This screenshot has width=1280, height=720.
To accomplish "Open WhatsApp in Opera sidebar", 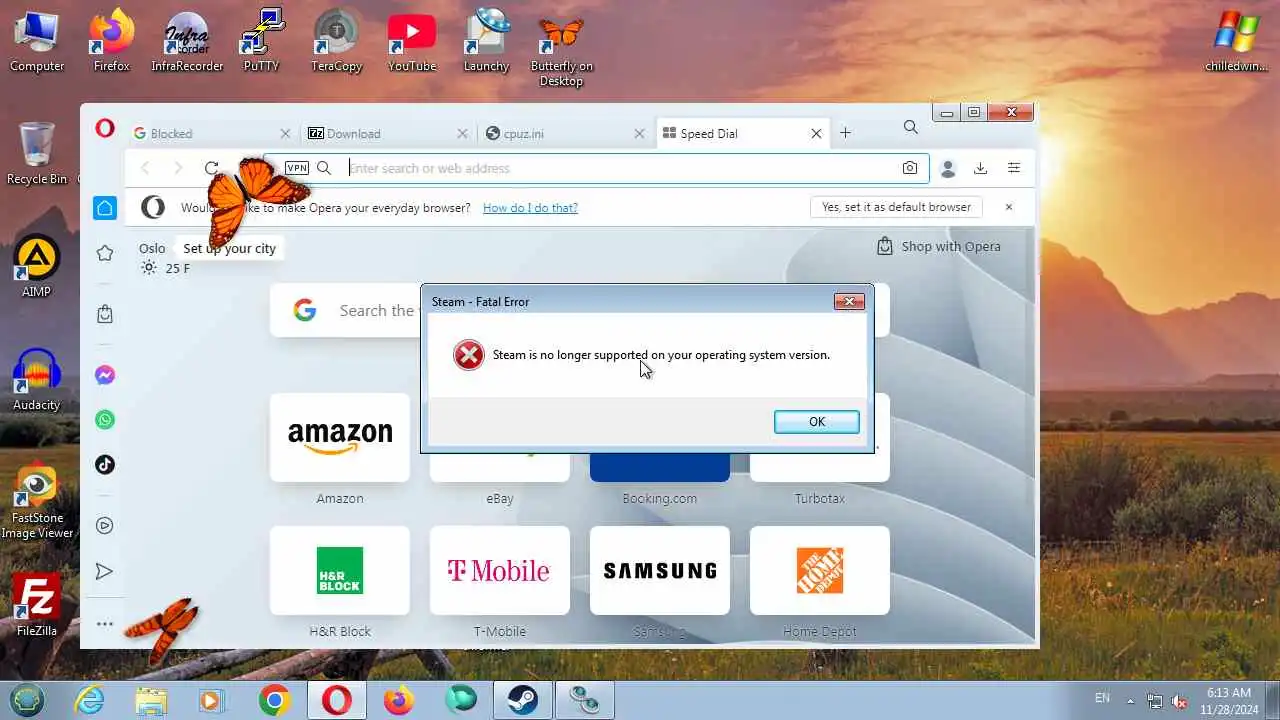I will pos(105,420).
